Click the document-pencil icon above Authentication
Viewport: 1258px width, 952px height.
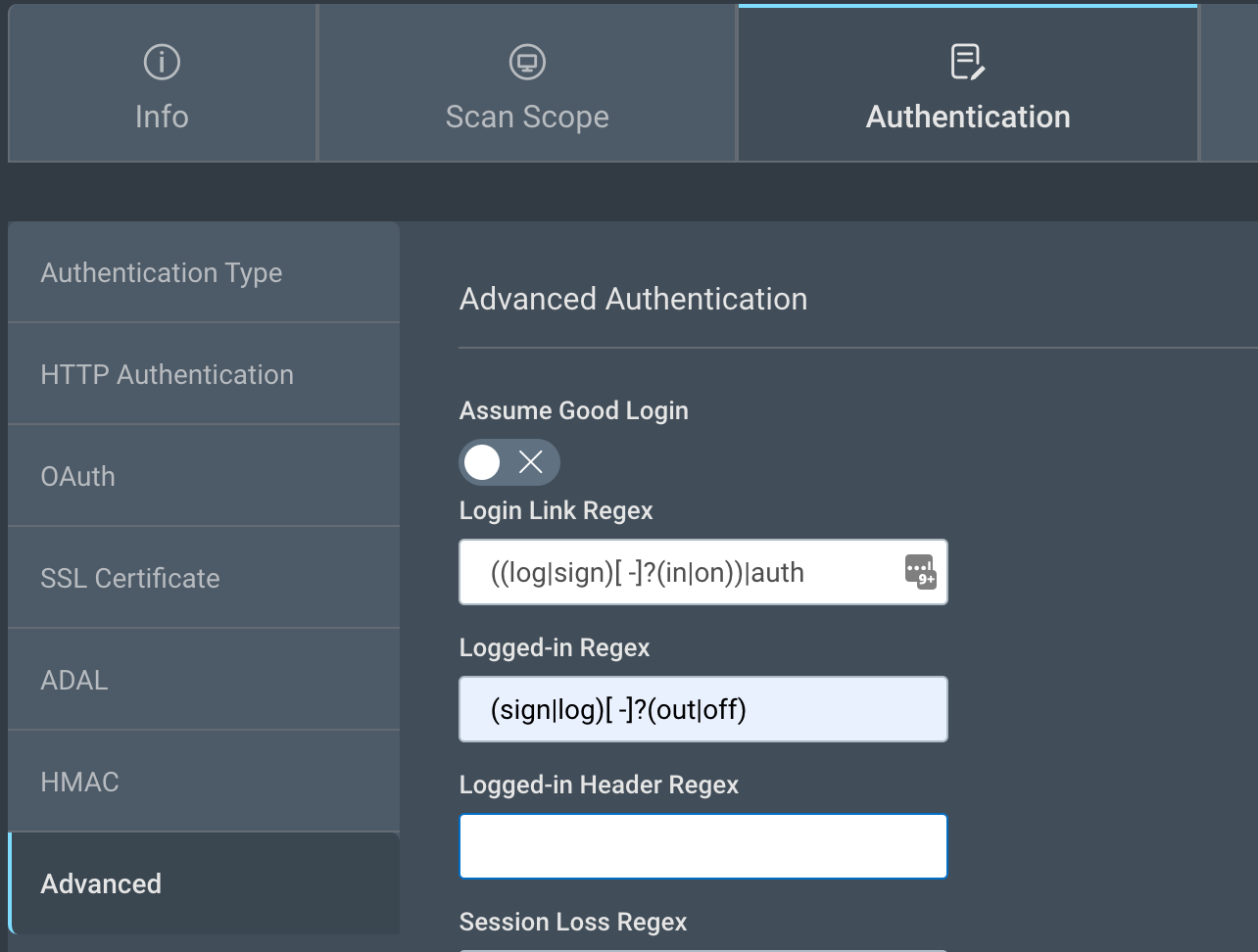click(x=968, y=62)
